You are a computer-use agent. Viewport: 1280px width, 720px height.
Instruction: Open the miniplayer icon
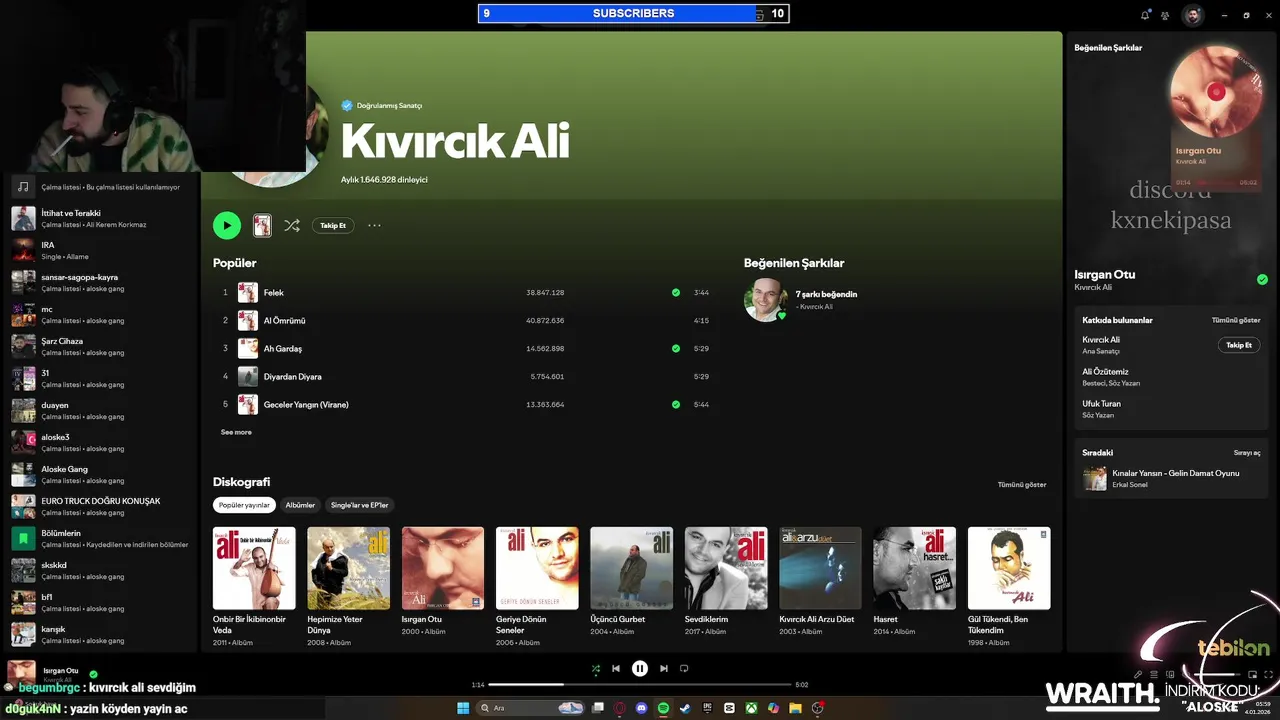pyautogui.click(x=1253, y=675)
